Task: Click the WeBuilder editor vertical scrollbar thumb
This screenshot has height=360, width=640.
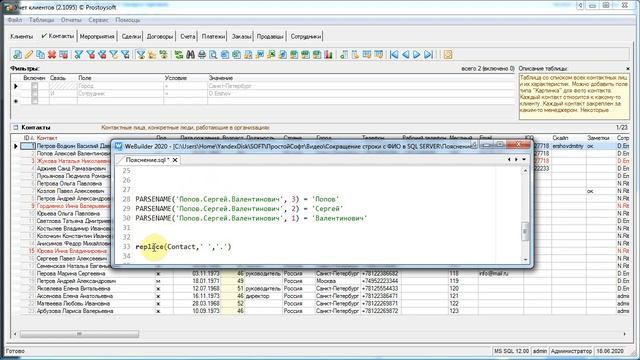Action: 525,231
